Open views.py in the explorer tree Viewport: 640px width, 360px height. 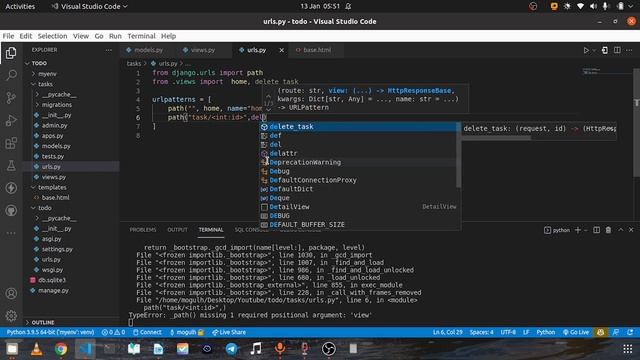(53, 177)
